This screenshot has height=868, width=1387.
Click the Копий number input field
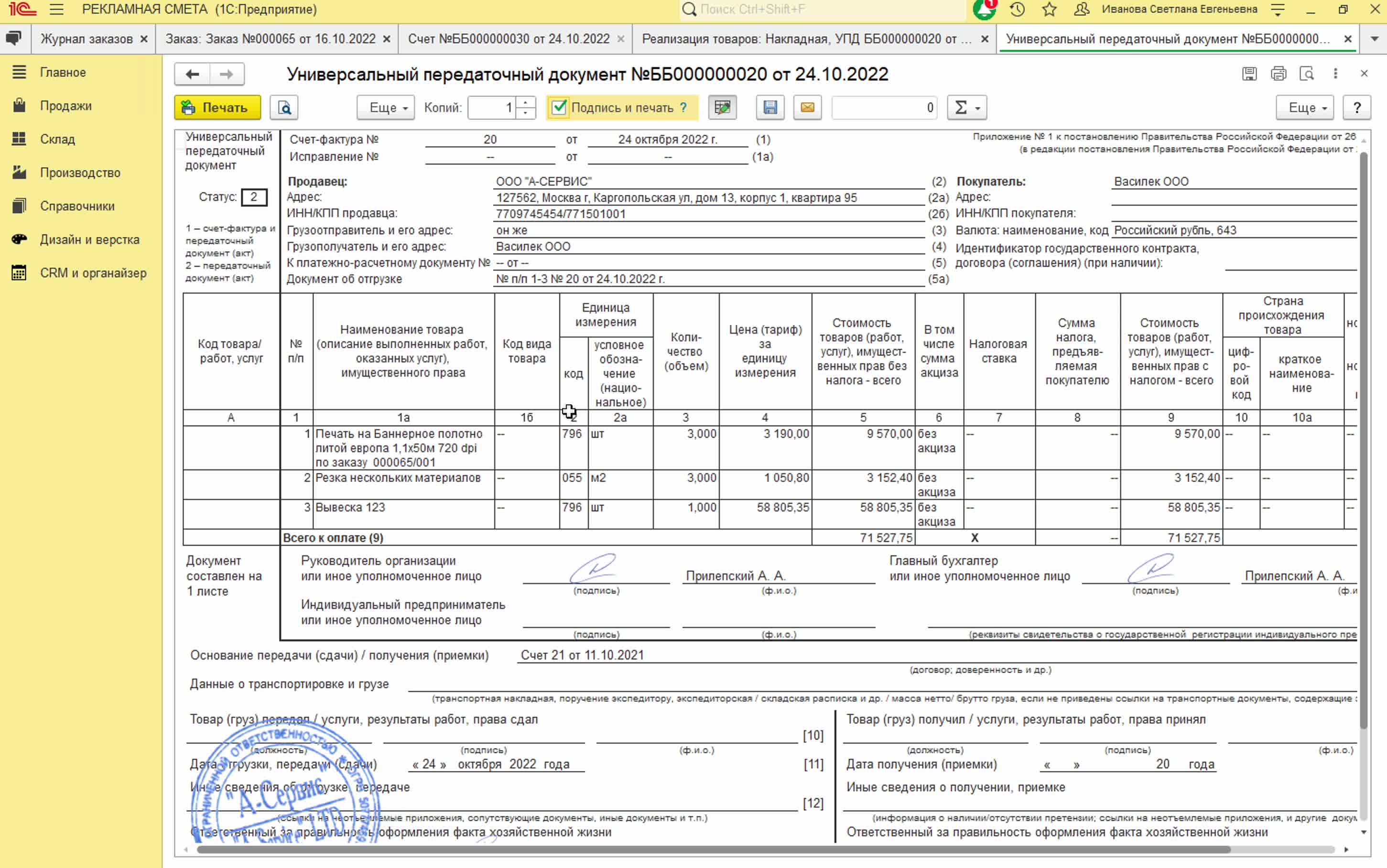(492, 108)
